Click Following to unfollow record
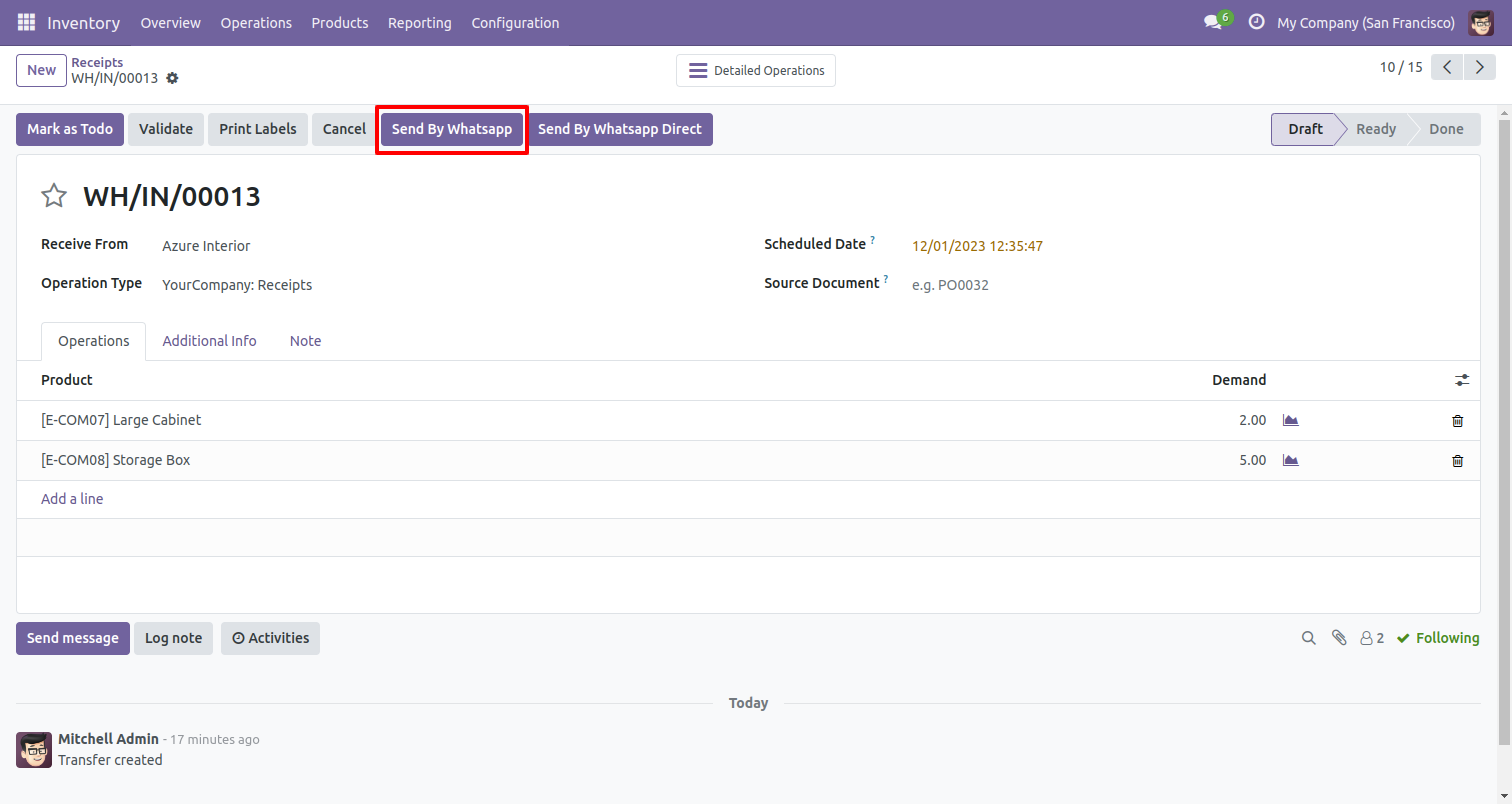 click(x=1438, y=638)
